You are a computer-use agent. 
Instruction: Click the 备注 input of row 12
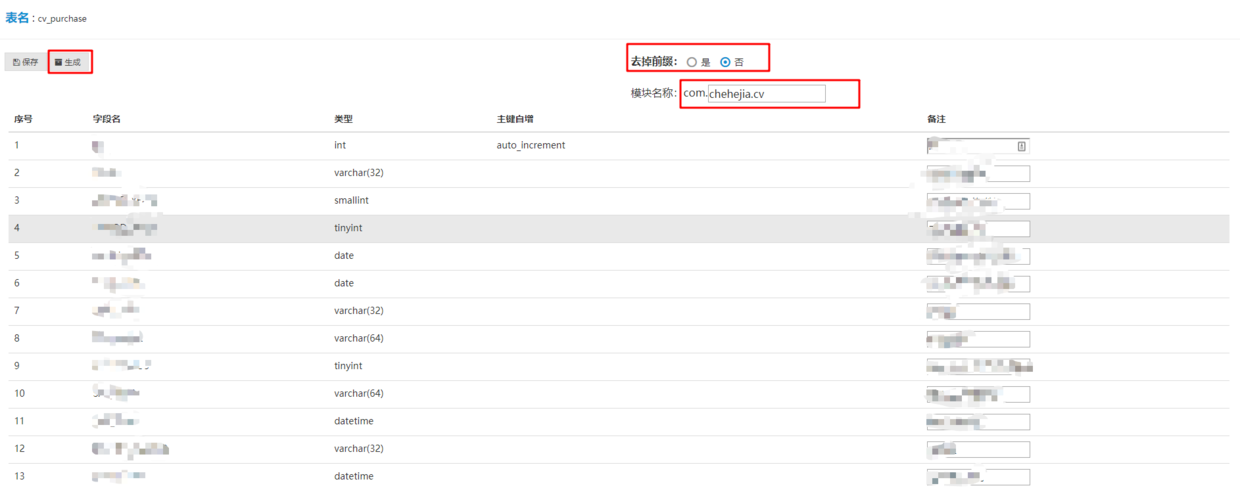click(x=978, y=449)
